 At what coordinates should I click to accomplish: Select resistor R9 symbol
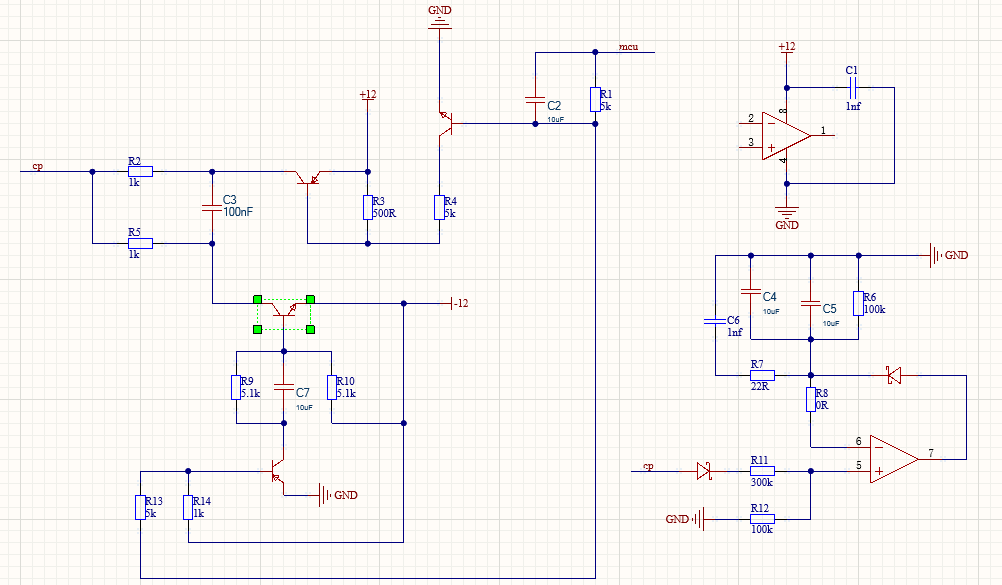coord(236,387)
